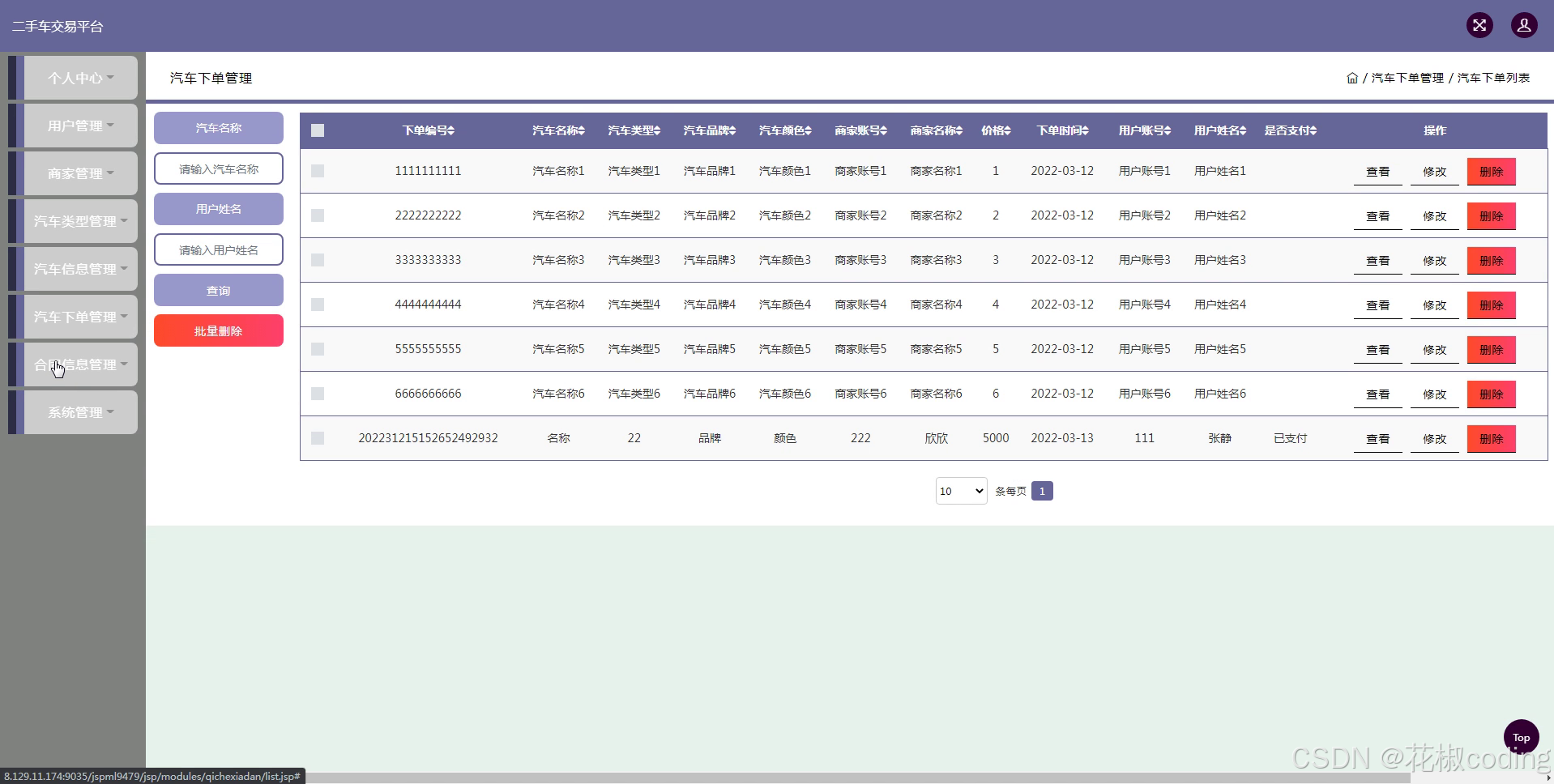
Task: Sort by 汽车品牌 column header
Action: point(710,130)
